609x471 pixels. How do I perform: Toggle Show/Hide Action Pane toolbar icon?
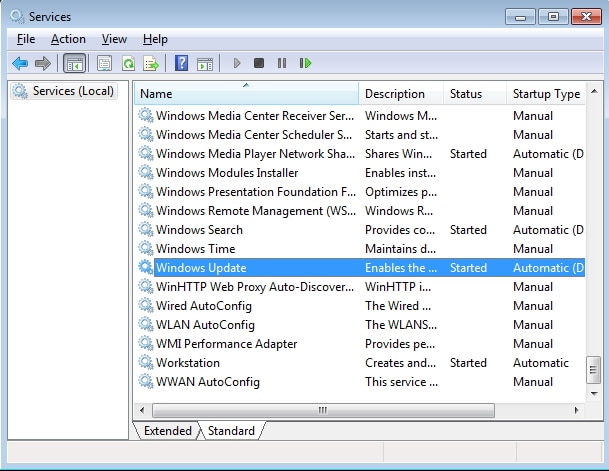[205, 63]
